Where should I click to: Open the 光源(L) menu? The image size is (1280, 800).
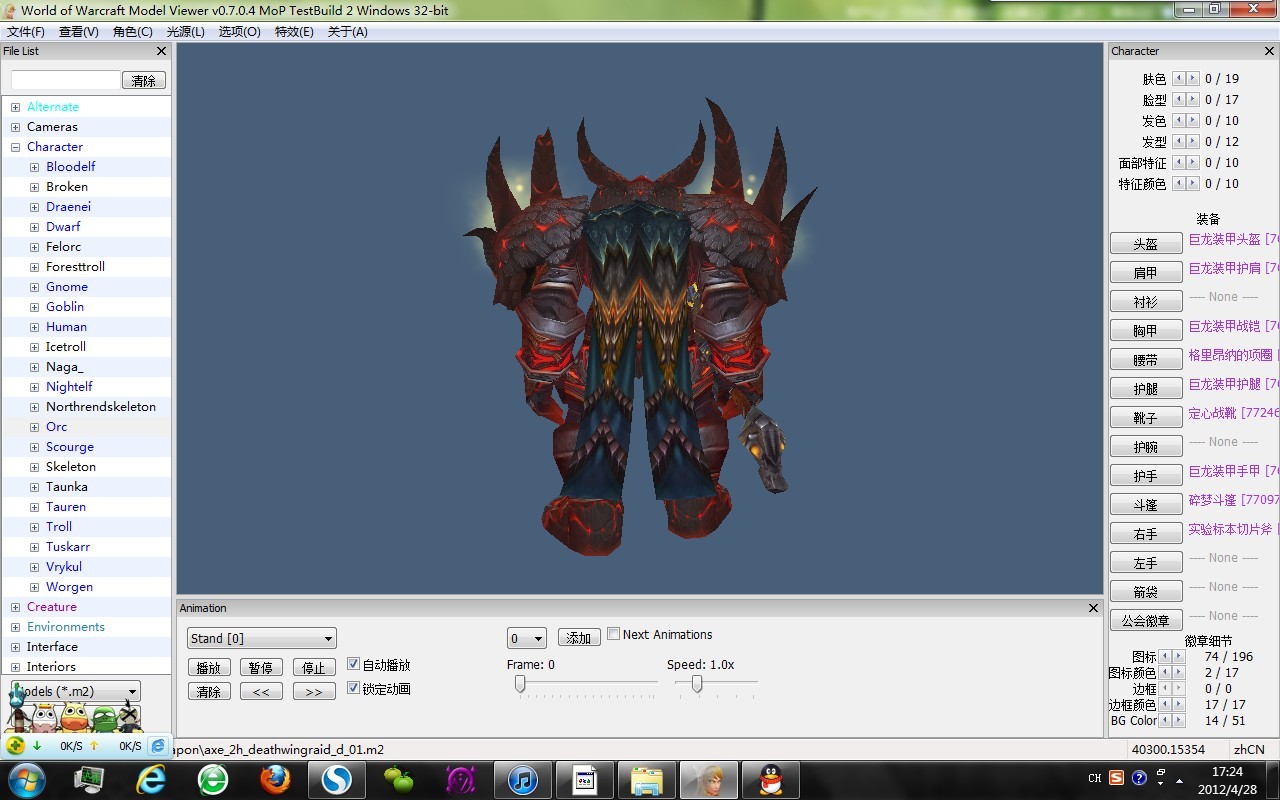click(185, 31)
